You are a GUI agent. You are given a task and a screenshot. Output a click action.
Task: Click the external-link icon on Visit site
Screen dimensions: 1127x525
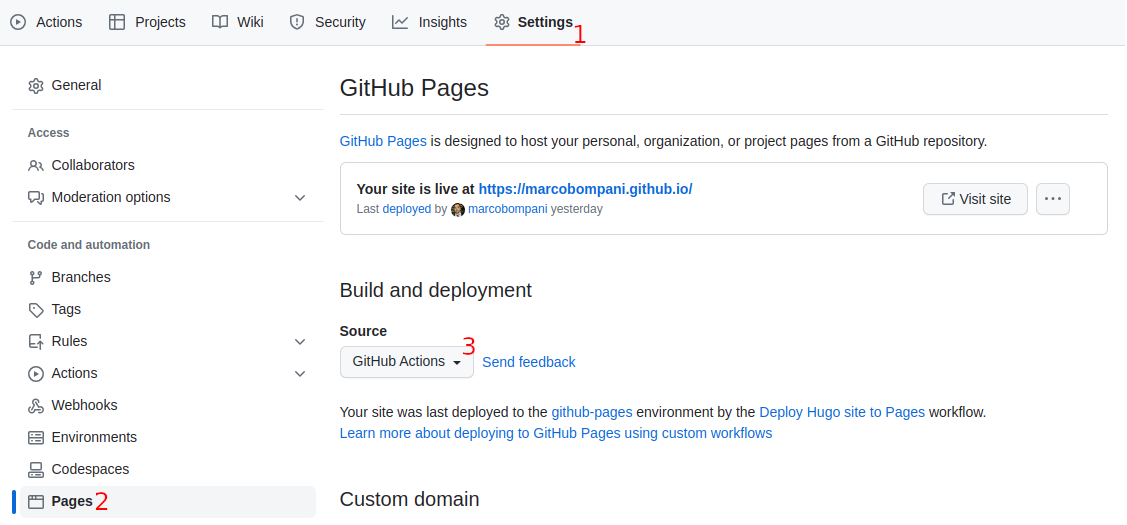[x=948, y=198]
